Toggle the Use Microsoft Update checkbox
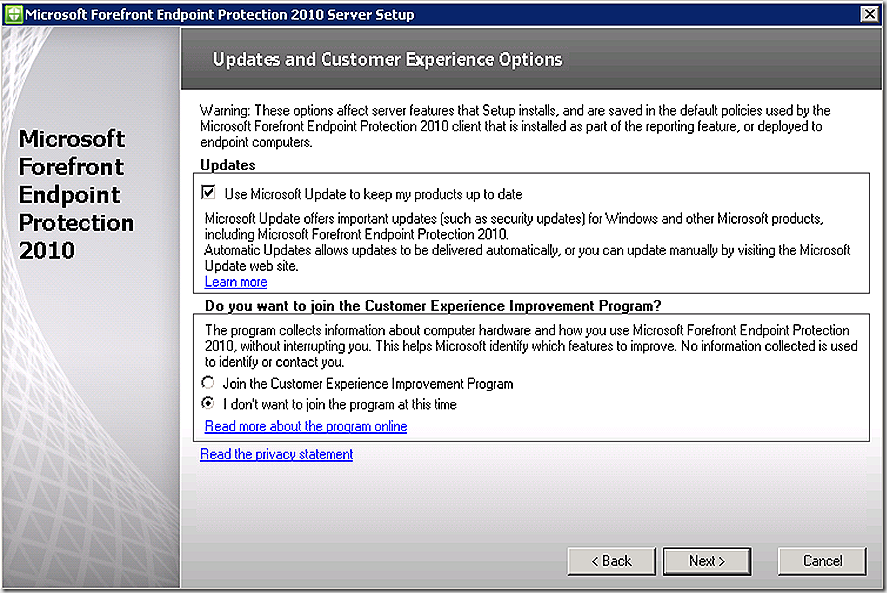Screen dimensions: 887x593 [x=208, y=192]
